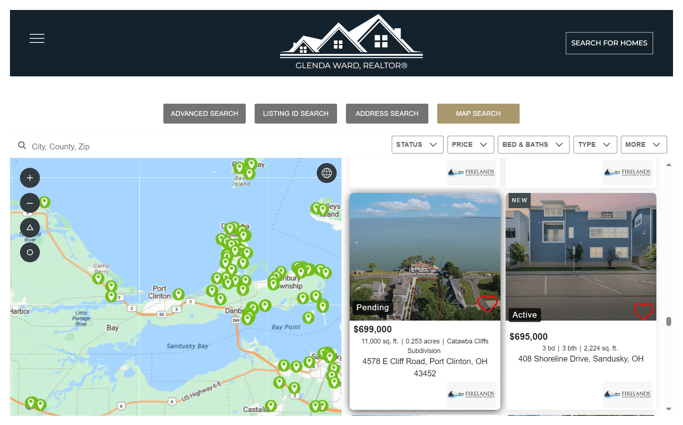This screenshot has height=425, width=683.
Task: Zoom in on the map
Action: pos(30,178)
